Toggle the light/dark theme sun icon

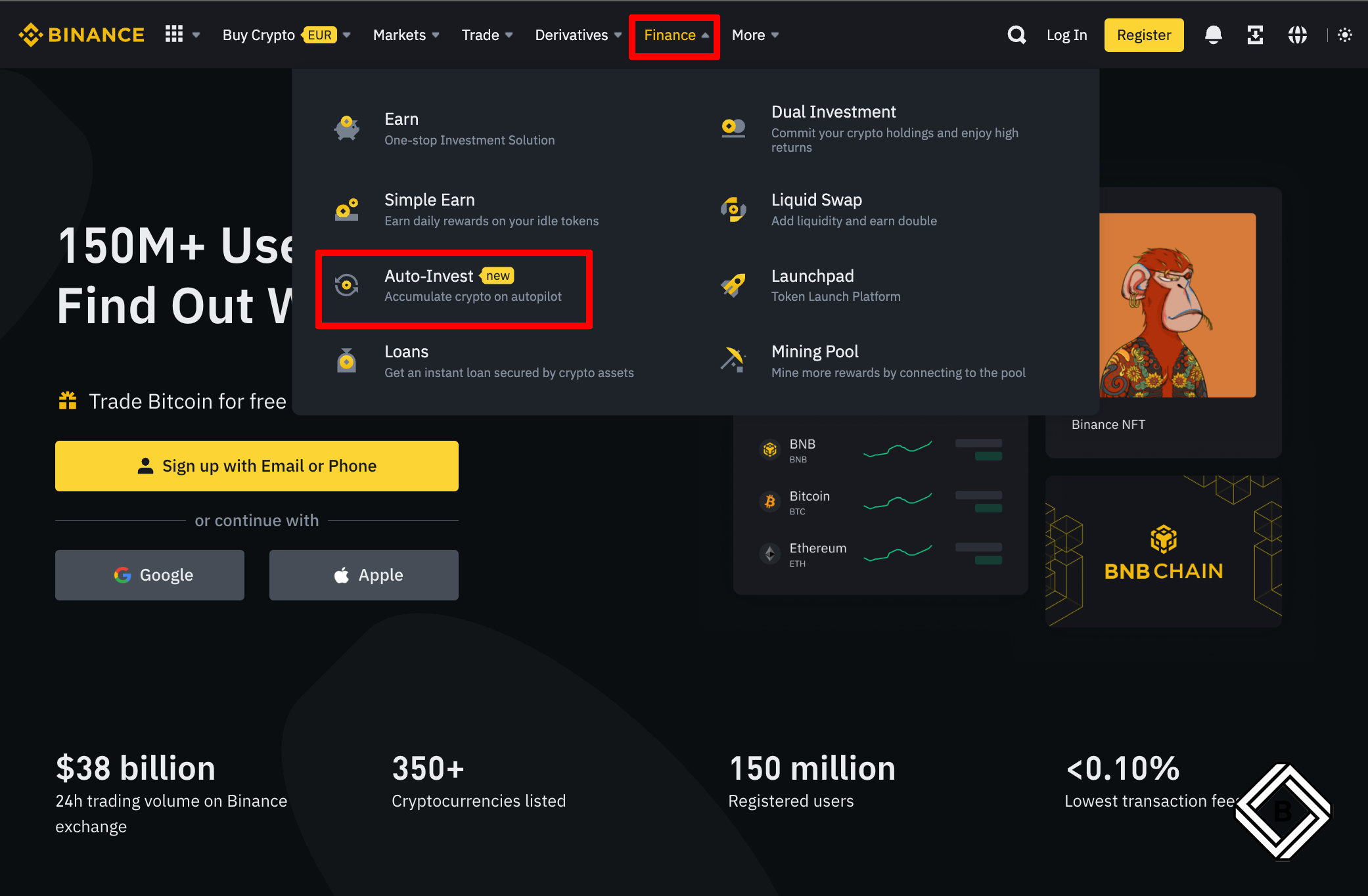(1345, 35)
